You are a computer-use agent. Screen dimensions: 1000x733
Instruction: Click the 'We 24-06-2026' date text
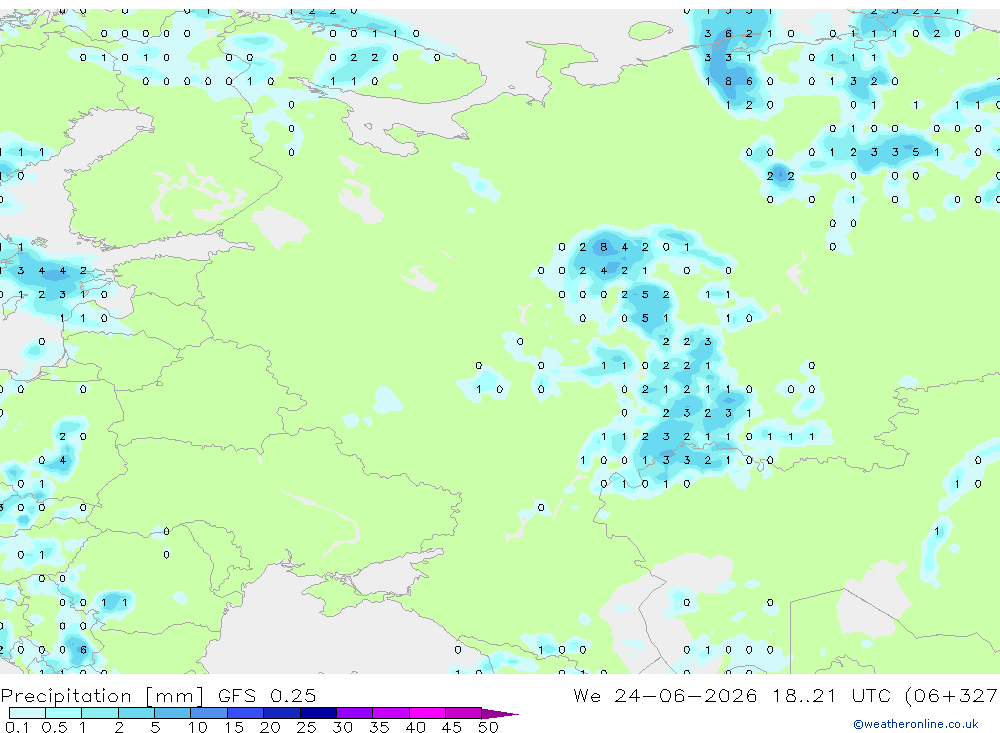665,695
